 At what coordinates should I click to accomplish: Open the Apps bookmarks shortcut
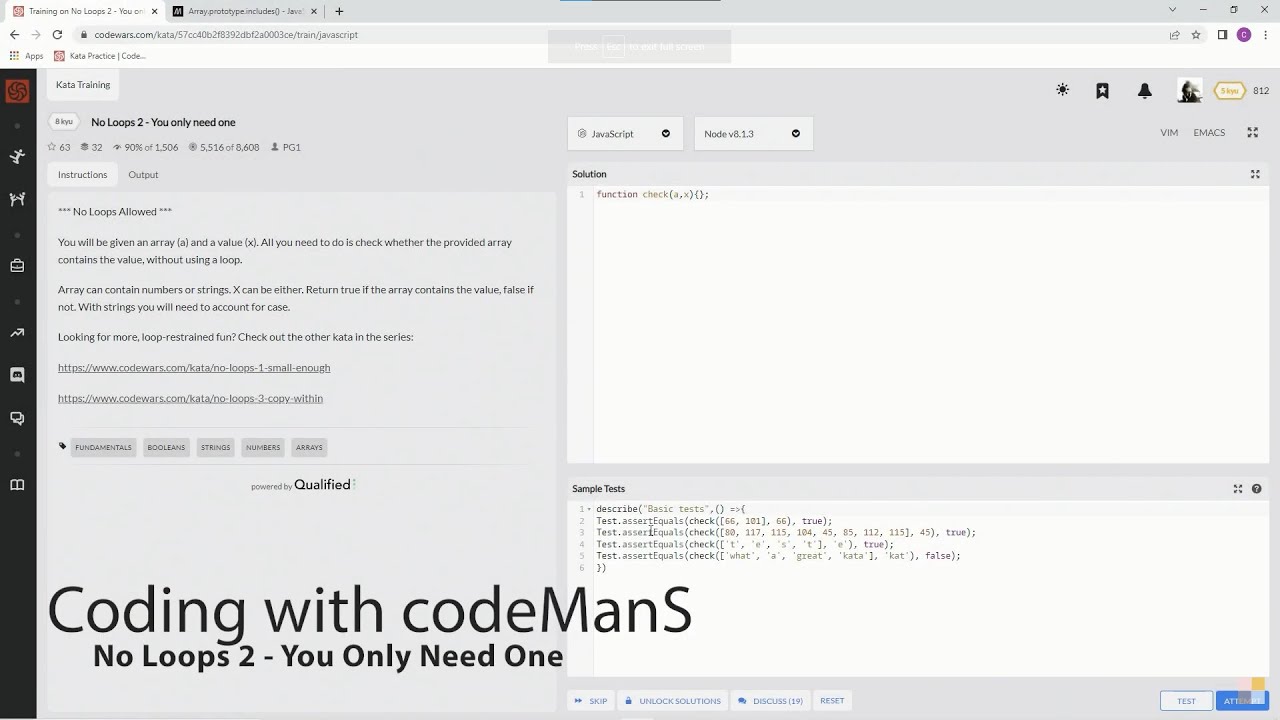pos(27,56)
